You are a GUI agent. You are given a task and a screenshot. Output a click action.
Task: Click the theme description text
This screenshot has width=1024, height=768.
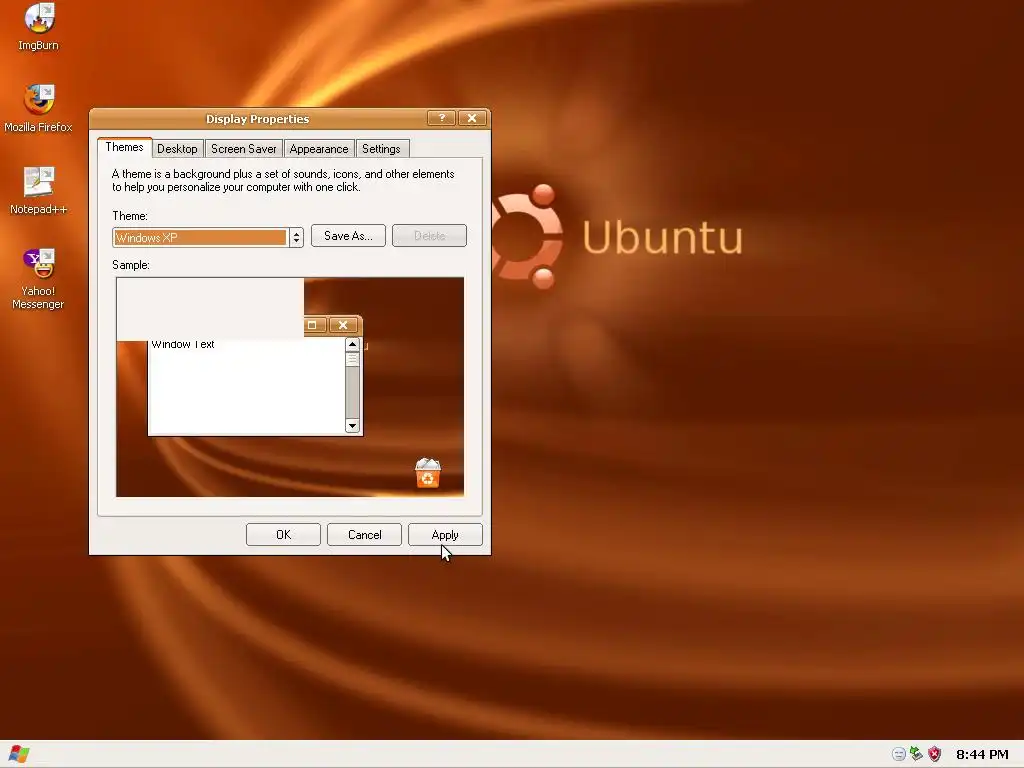[x=283, y=180]
